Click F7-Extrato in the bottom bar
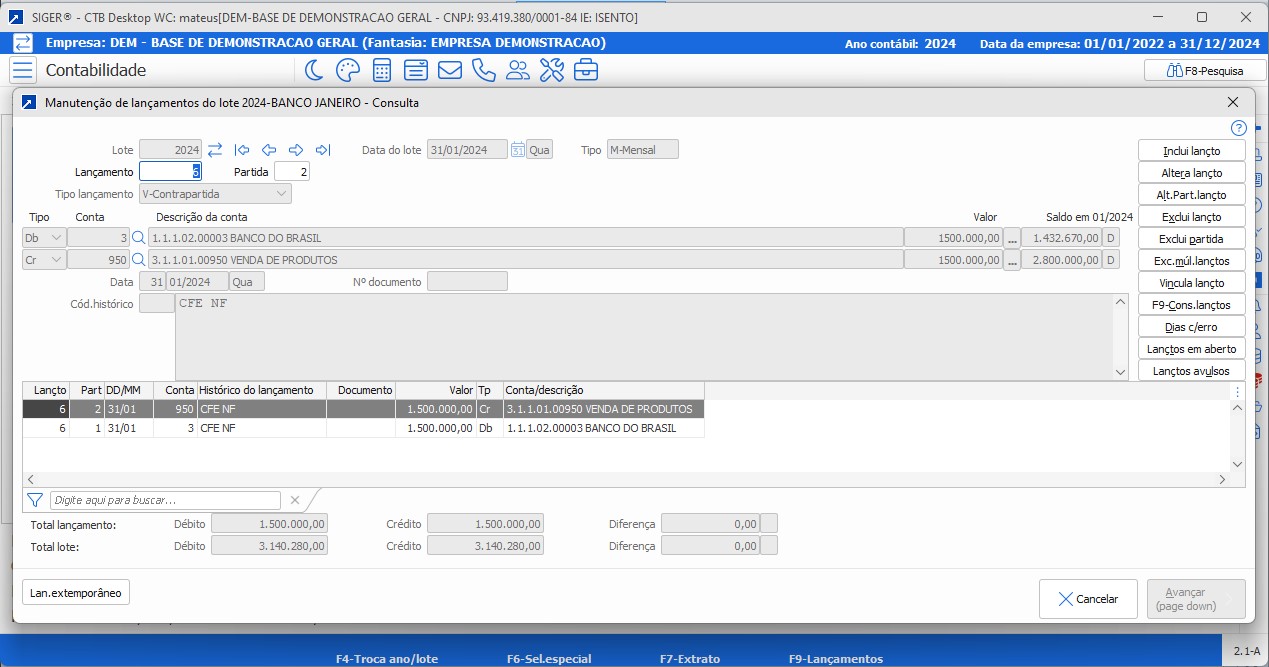 pyautogui.click(x=689, y=659)
